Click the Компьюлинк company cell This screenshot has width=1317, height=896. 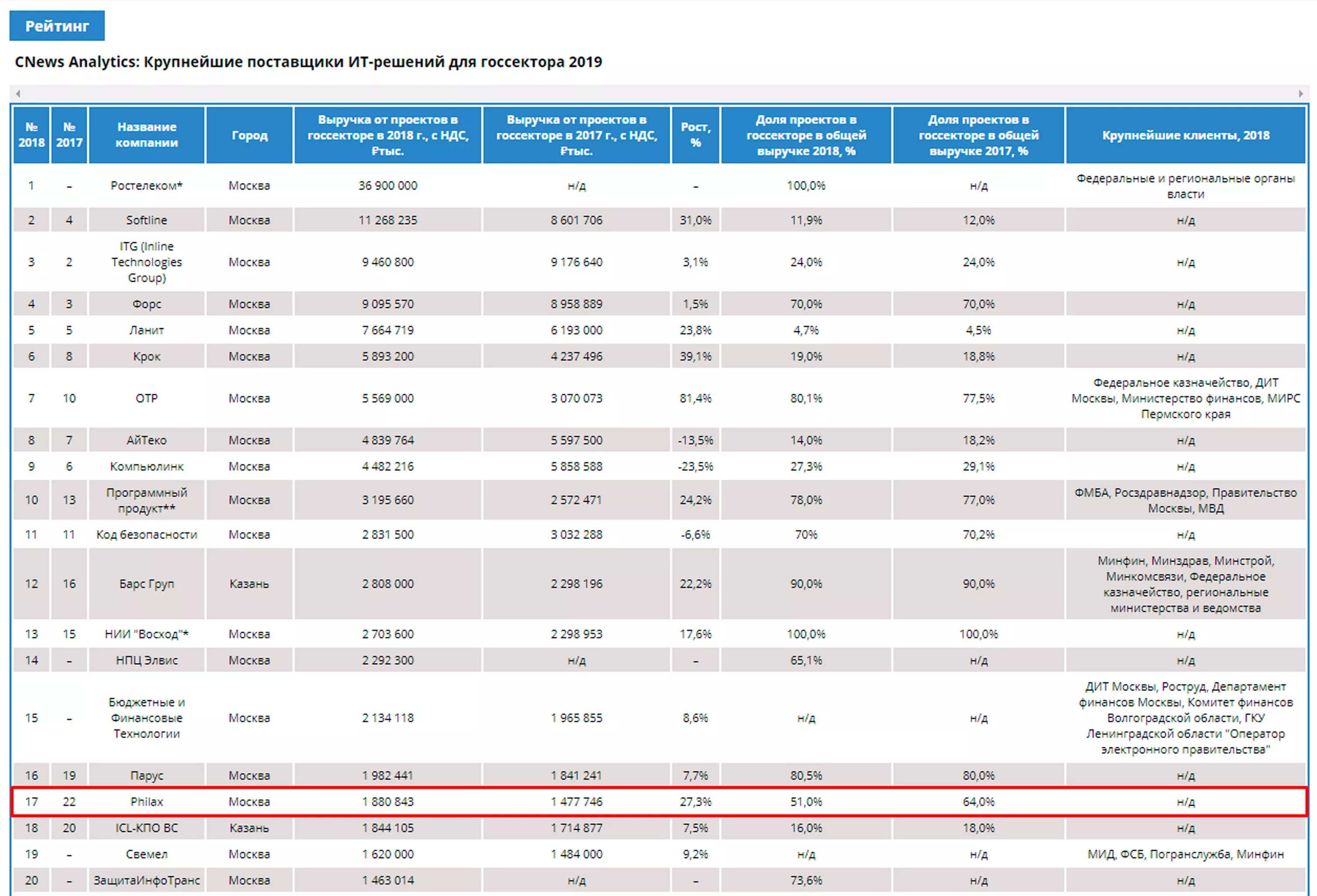tap(147, 466)
